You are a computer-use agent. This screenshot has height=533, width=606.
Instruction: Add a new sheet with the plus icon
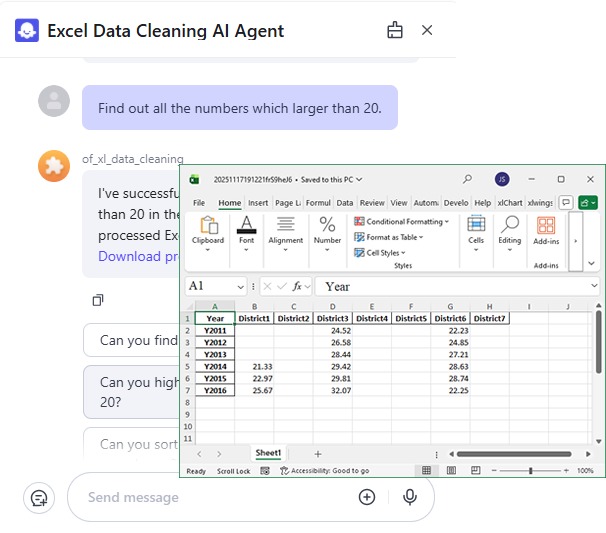tap(318, 454)
